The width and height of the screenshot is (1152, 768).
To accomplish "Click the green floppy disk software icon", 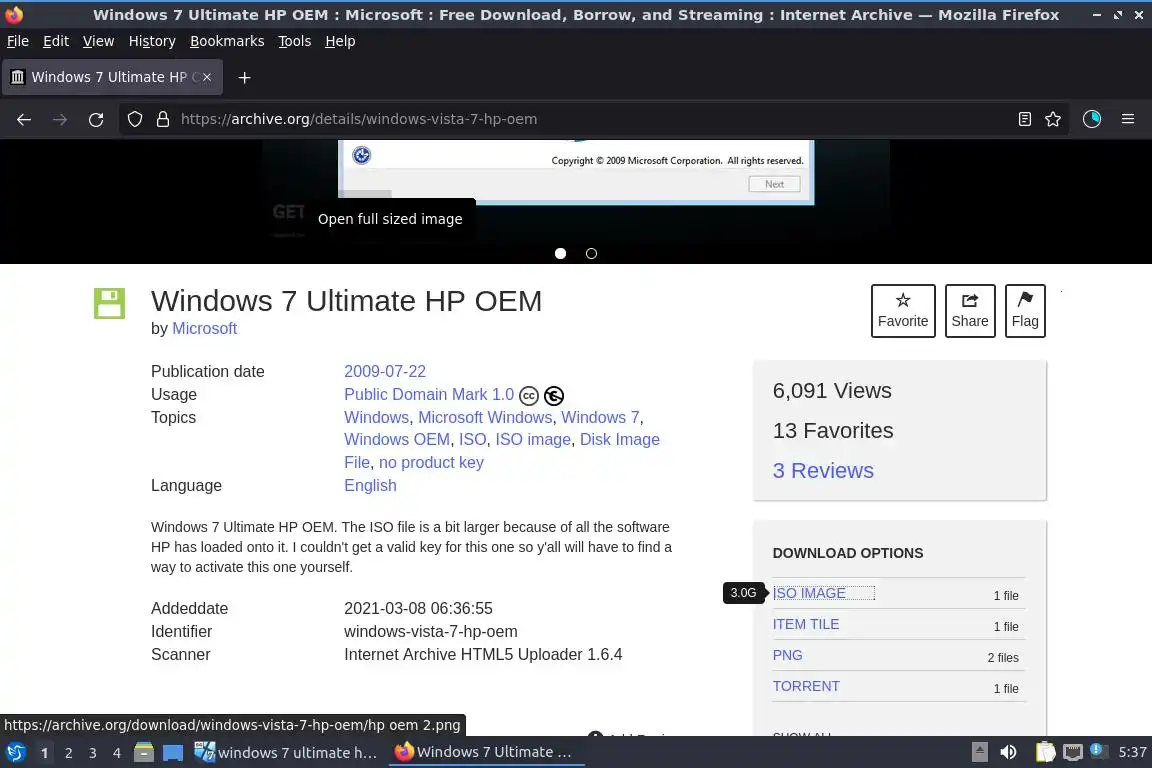I will (109, 303).
